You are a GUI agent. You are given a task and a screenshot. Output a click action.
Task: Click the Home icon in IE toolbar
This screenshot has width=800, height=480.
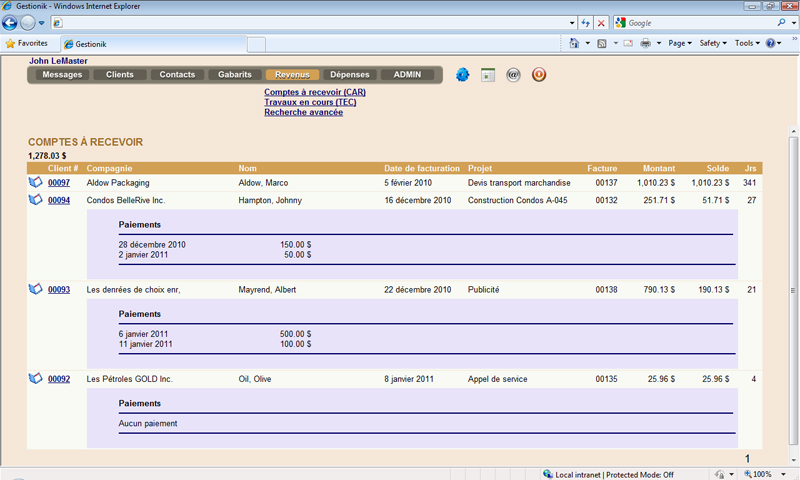(x=574, y=43)
